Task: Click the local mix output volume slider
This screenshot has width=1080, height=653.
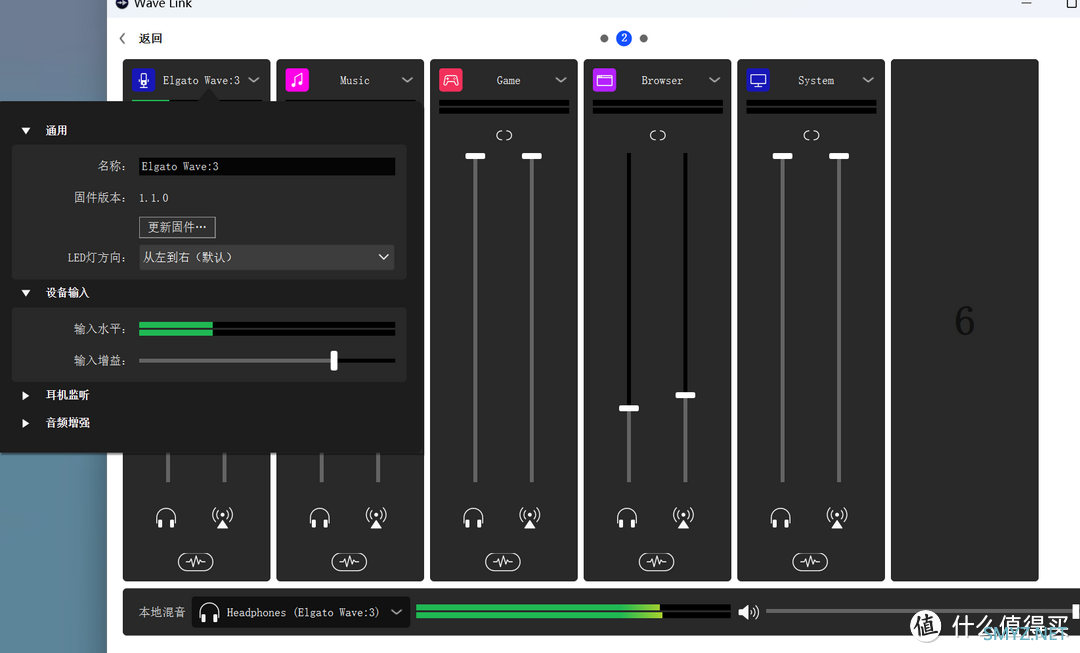Action: coord(922,611)
